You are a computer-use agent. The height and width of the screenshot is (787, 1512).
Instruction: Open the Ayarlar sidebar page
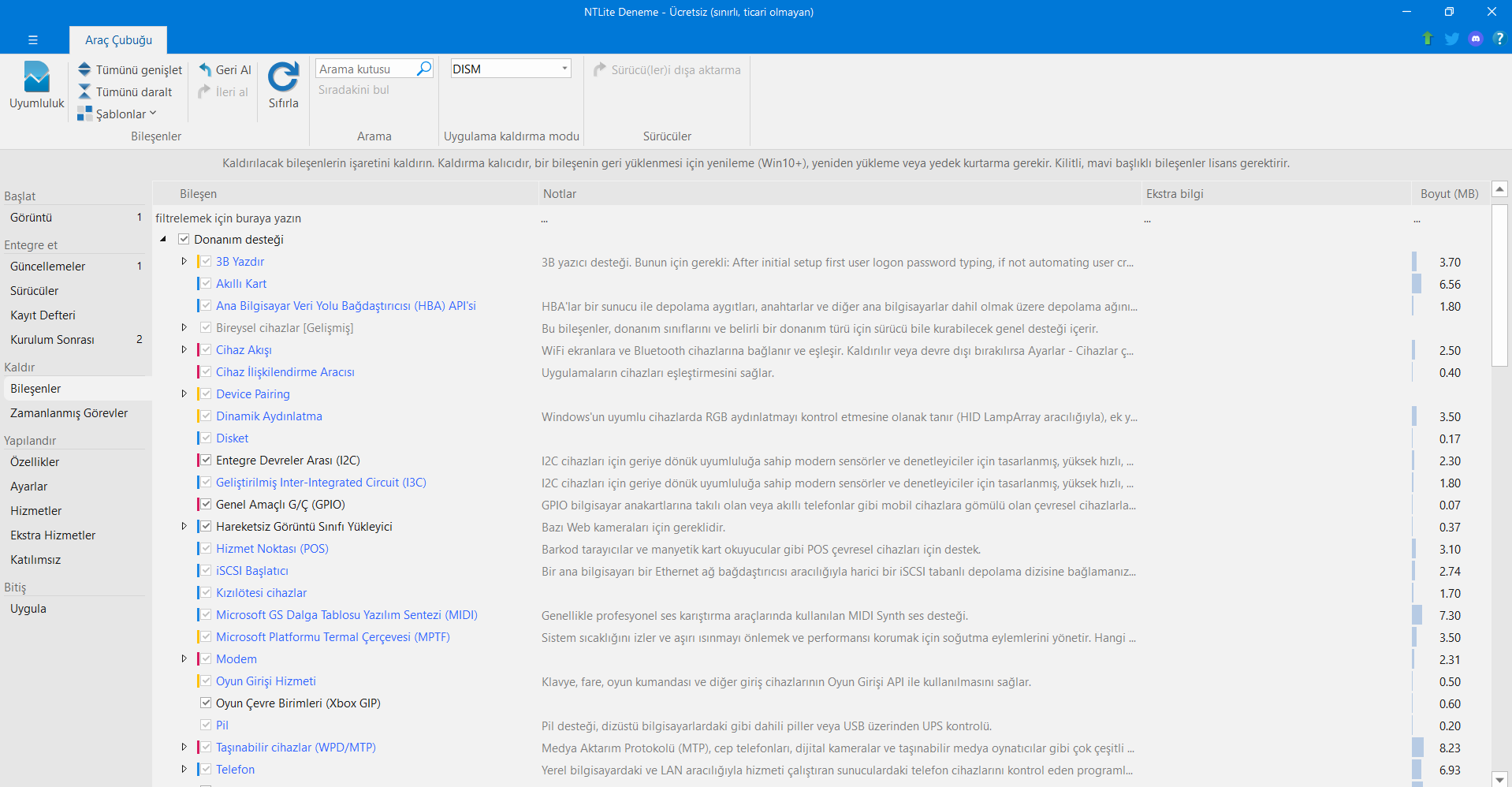(76, 486)
